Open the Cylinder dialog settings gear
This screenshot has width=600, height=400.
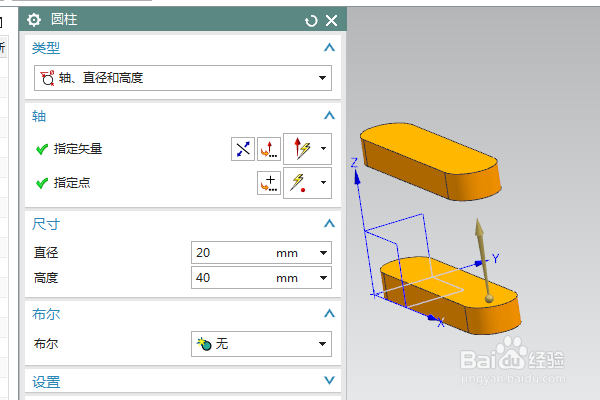pos(34,20)
